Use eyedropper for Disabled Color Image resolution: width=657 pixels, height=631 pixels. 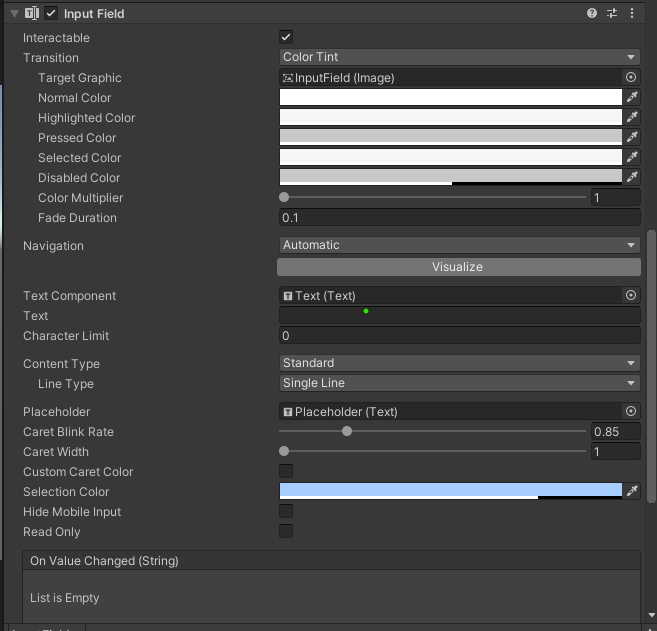point(632,177)
